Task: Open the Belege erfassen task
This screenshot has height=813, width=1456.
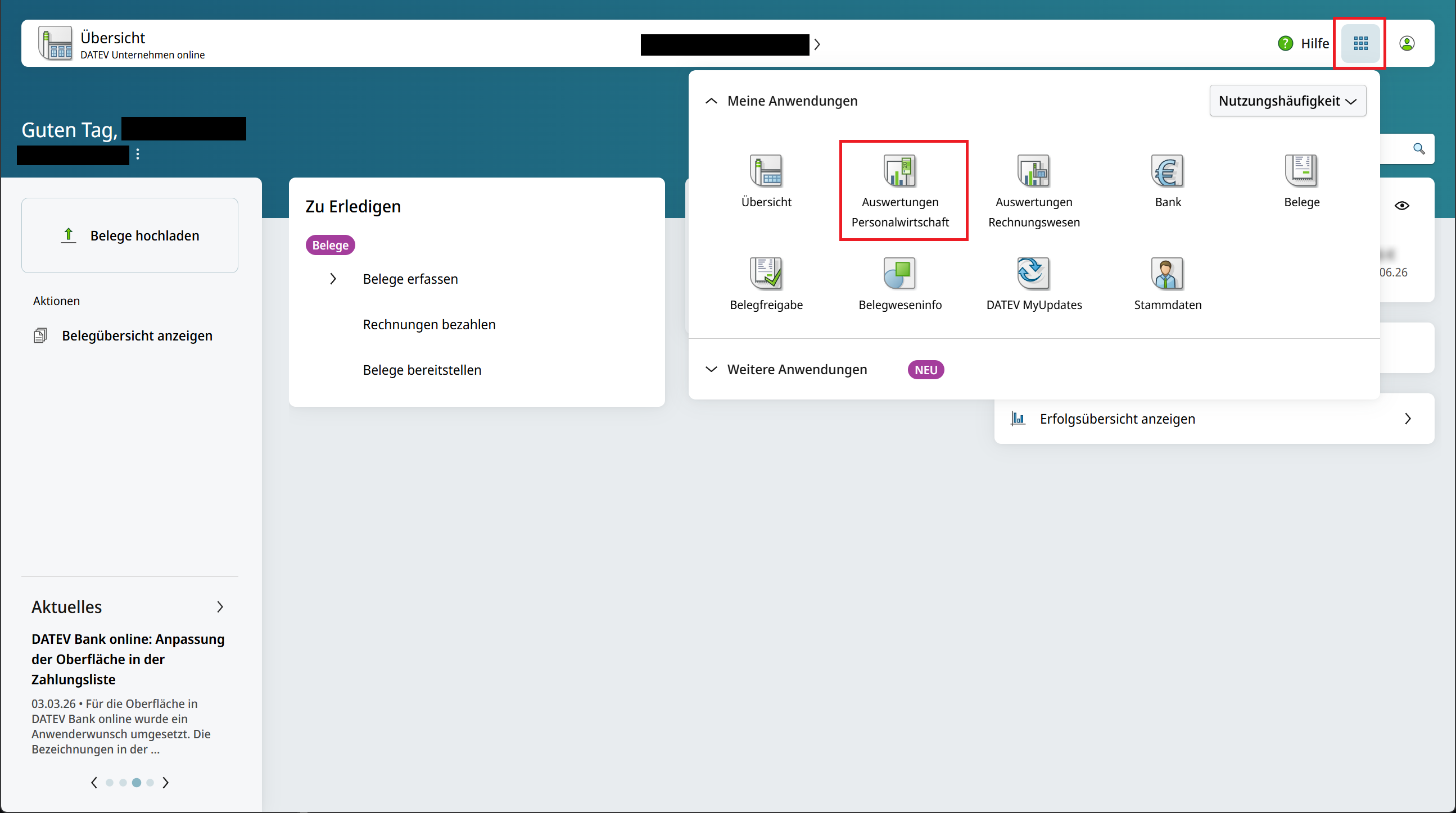Action: (410, 279)
